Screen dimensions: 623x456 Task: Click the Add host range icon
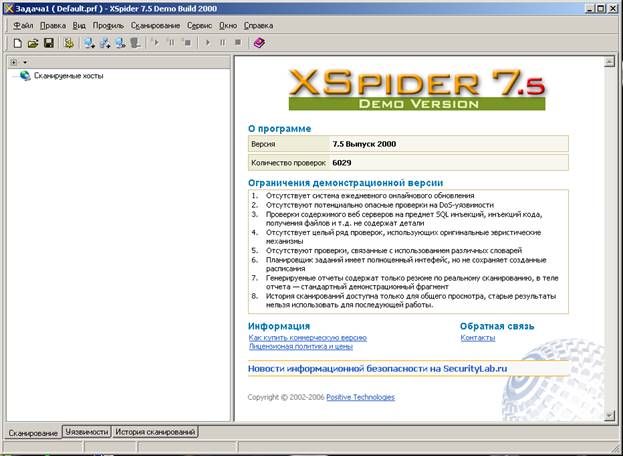click(105, 43)
